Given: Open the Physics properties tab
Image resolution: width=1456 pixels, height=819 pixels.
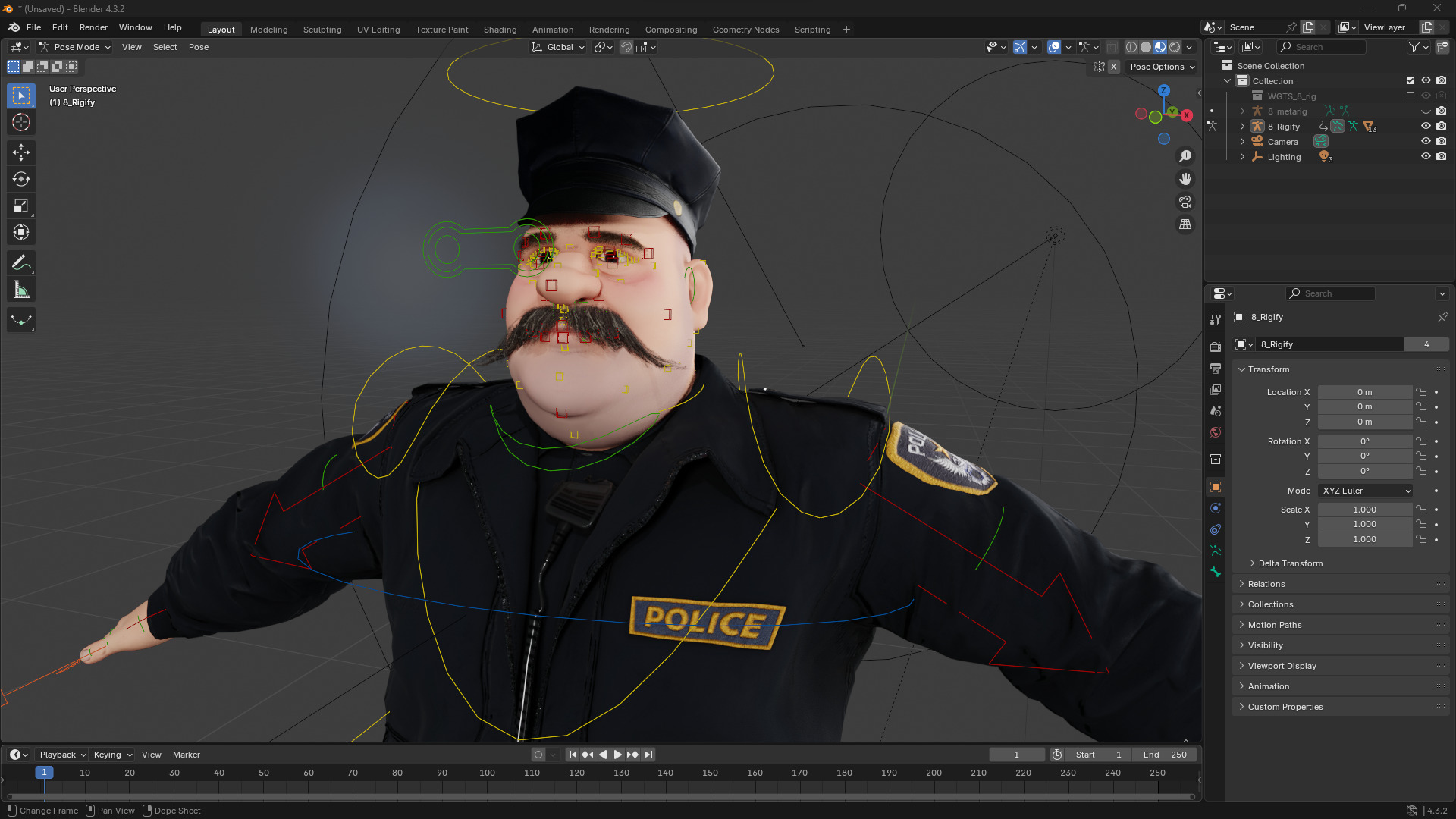Looking at the screenshot, I should [x=1216, y=508].
